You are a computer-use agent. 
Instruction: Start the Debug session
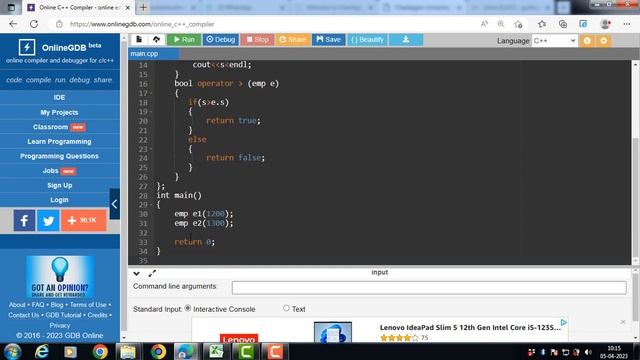pyautogui.click(x=221, y=40)
